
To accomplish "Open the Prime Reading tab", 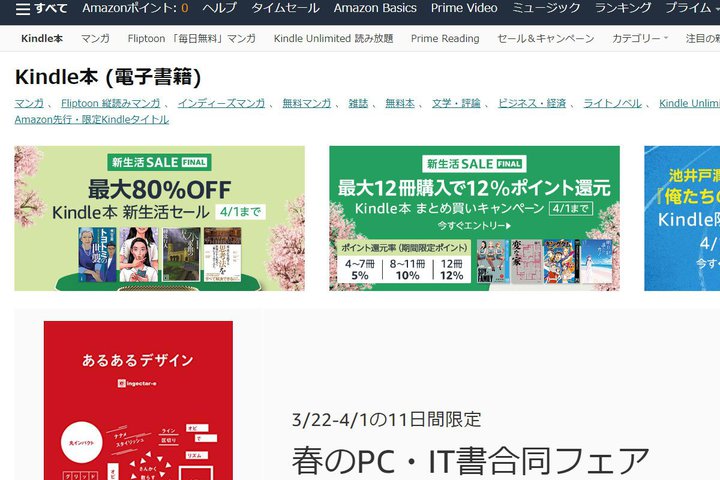I will 445,39.
